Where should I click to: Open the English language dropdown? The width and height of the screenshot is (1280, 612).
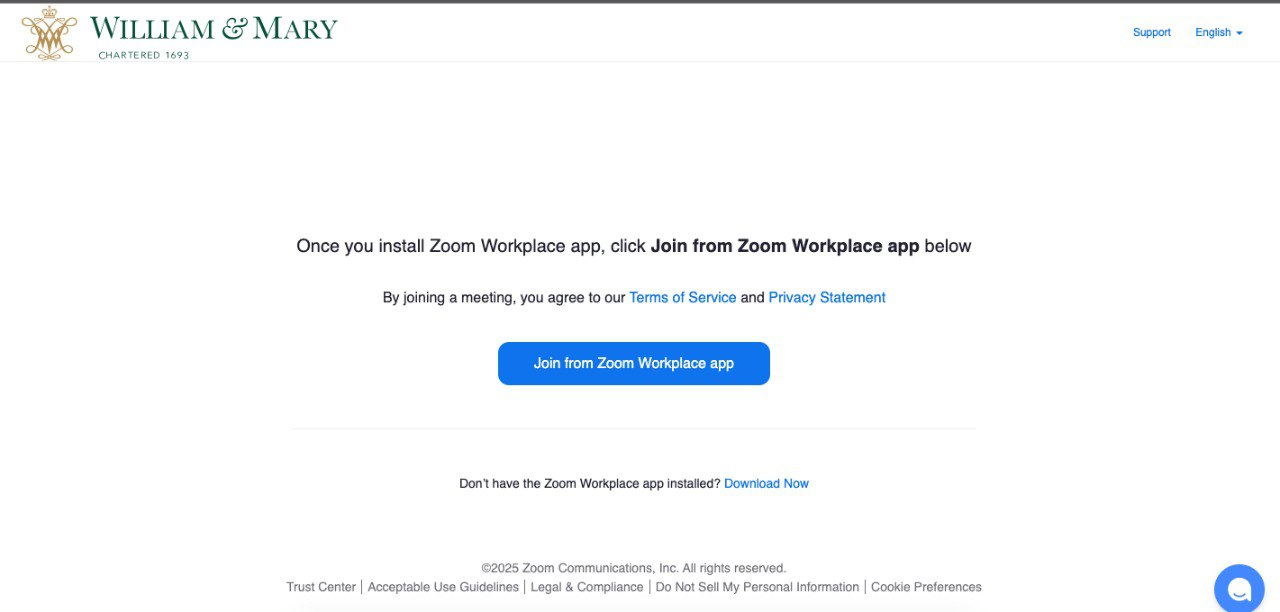click(x=1213, y=33)
